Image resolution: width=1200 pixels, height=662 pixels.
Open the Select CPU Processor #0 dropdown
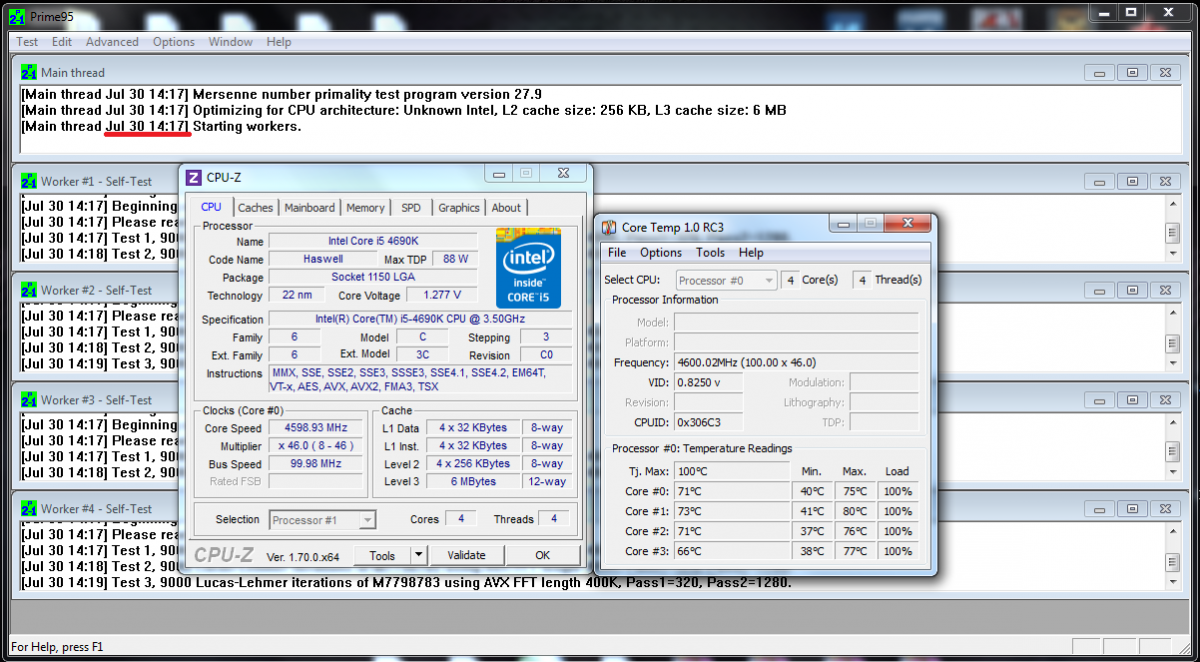click(x=727, y=281)
